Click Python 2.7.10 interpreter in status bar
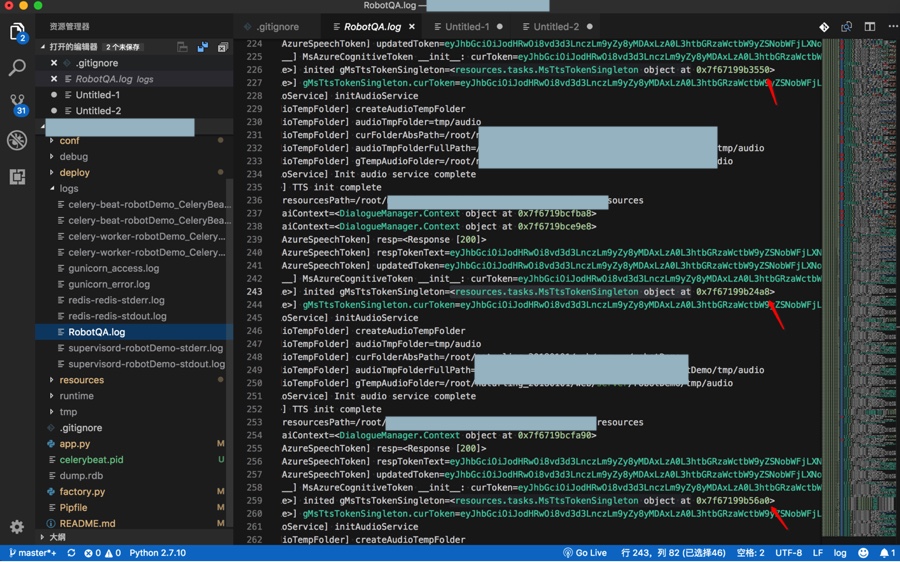 158,553
